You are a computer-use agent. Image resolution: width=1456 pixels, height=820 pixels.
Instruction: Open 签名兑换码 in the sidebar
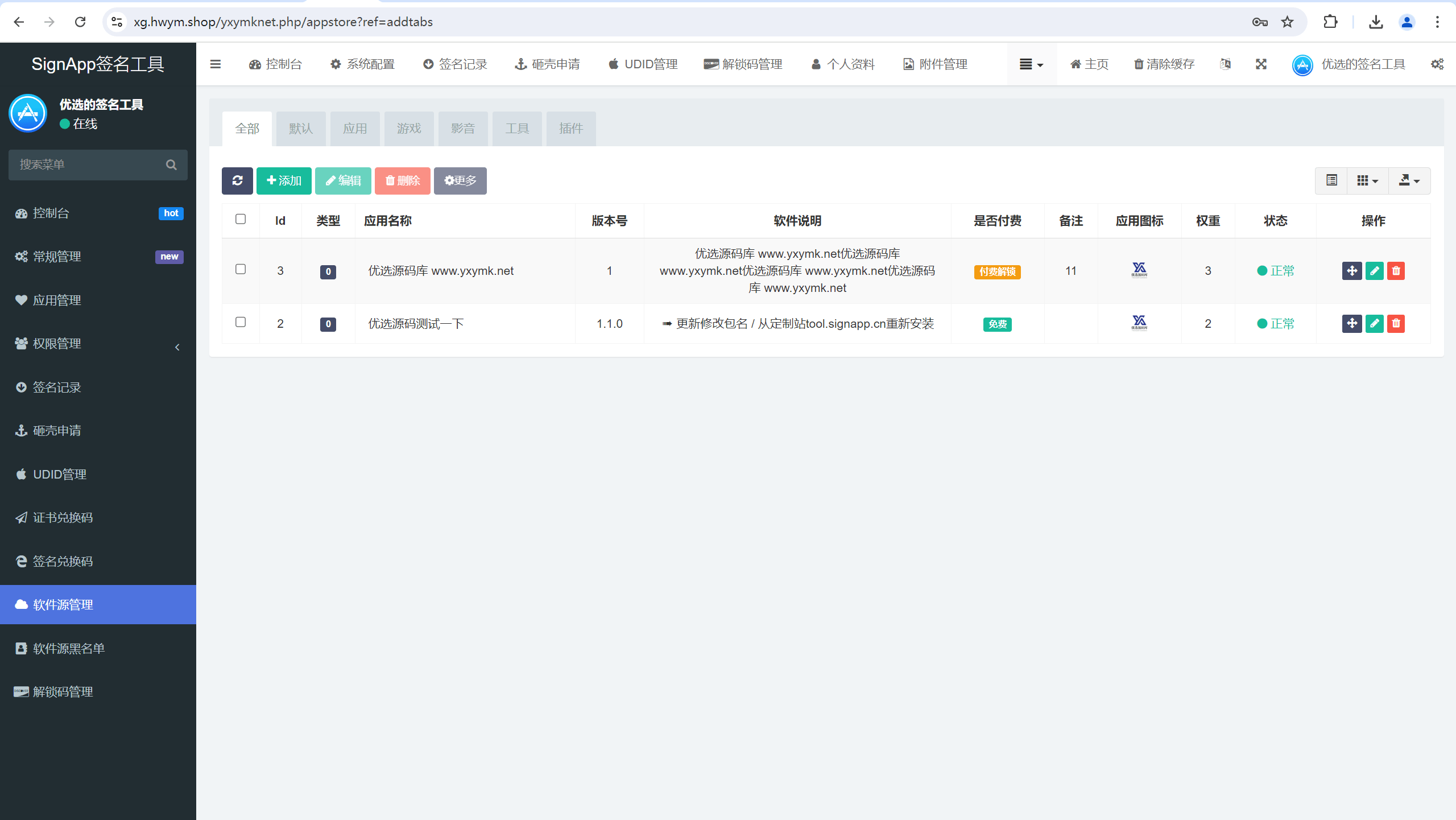point(98,562)
